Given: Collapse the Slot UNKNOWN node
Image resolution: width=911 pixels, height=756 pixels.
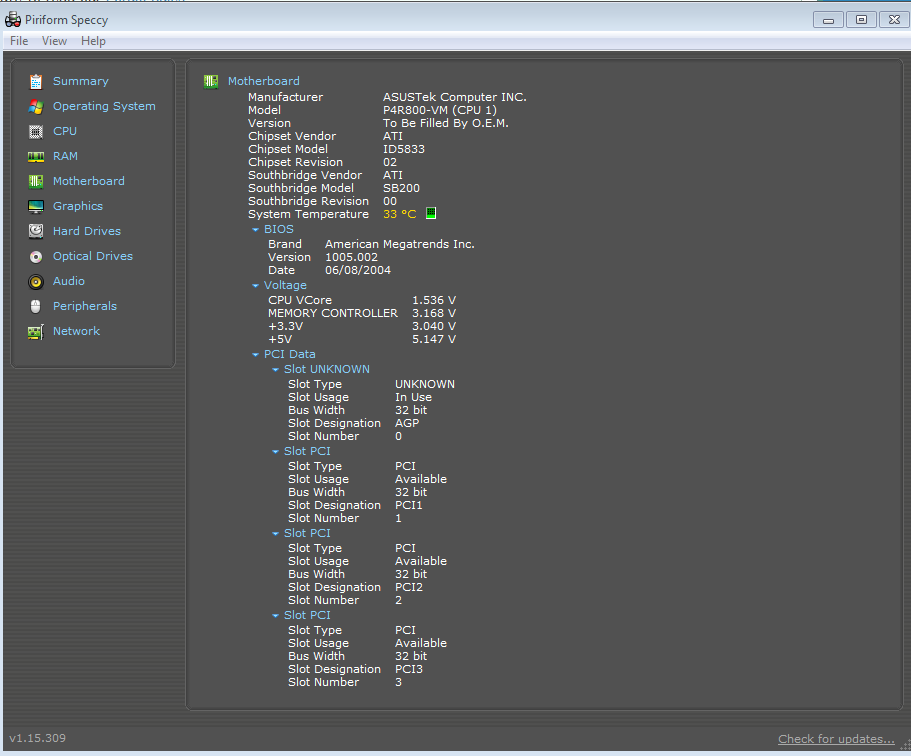Looking at the screenshot, I should coord(275,370).
